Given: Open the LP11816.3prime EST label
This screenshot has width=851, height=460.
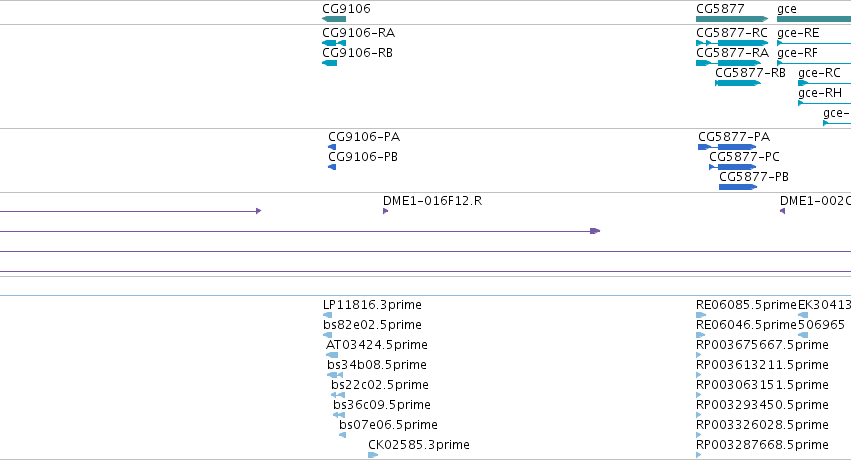Looking at the screenshot, I should pyautogui.click(x=372, y=305).
